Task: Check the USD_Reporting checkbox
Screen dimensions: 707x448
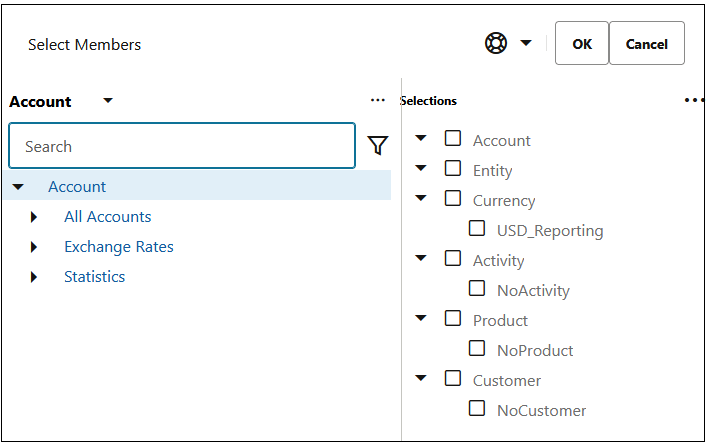Action: 477,229
